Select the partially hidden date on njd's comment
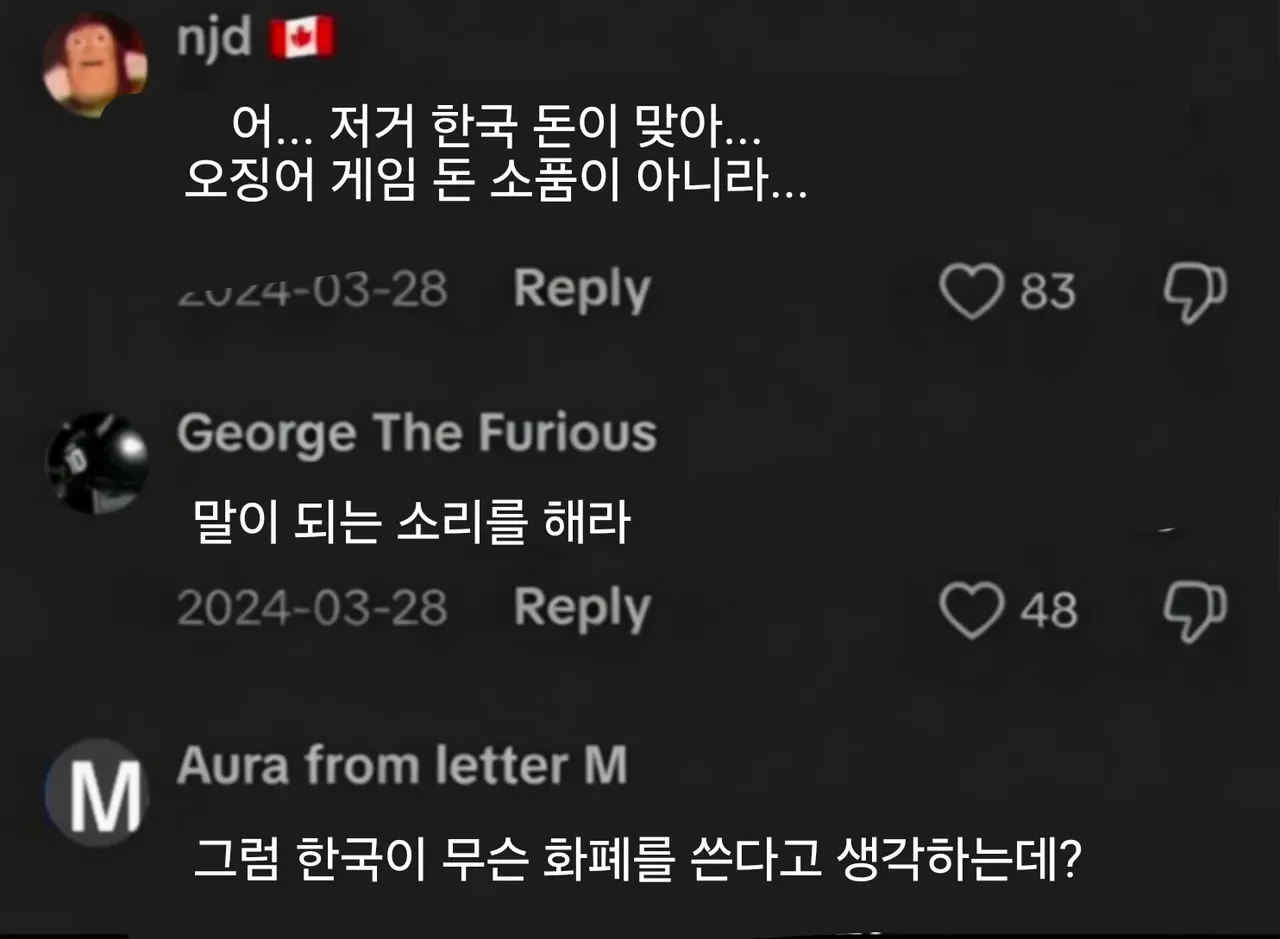This screenshot has height=939, width=1280. tap(312, 291)
